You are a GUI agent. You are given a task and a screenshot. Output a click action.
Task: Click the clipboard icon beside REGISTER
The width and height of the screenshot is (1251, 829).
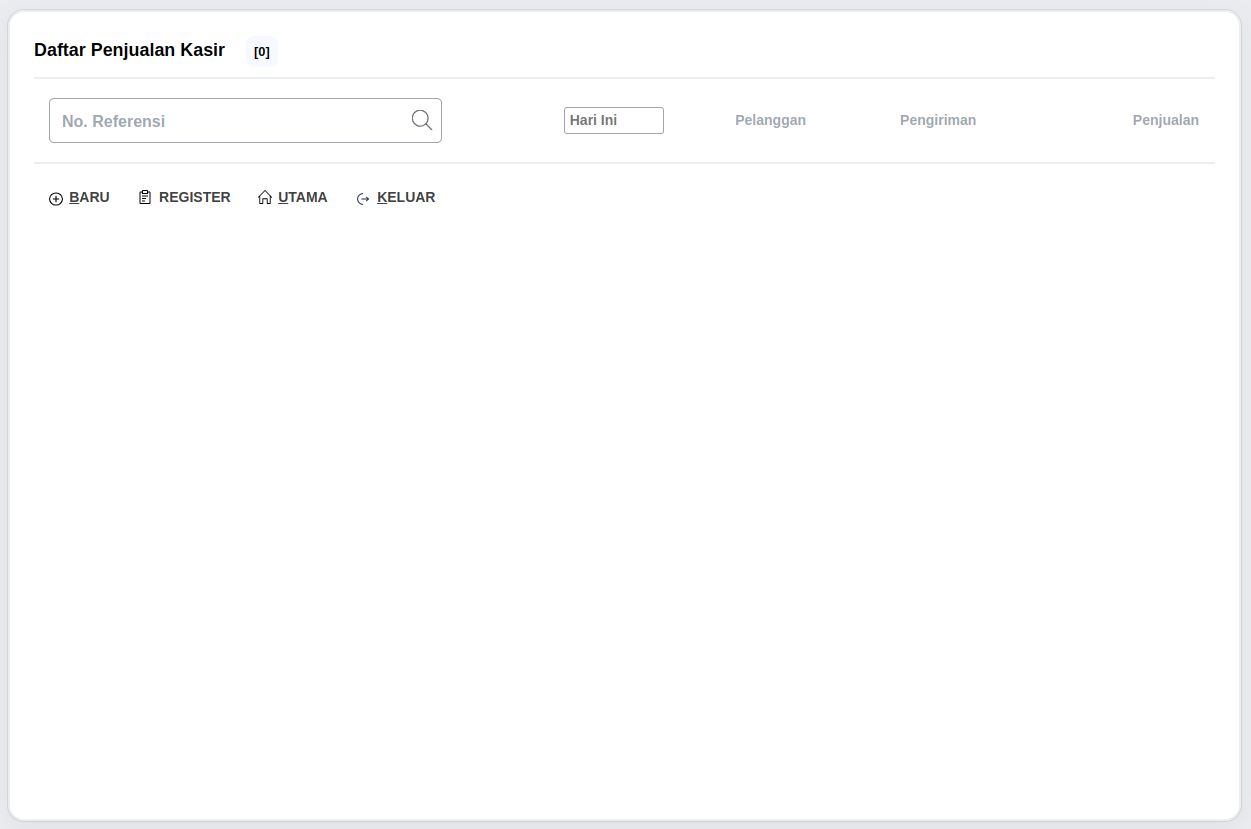tap(145, 198)
